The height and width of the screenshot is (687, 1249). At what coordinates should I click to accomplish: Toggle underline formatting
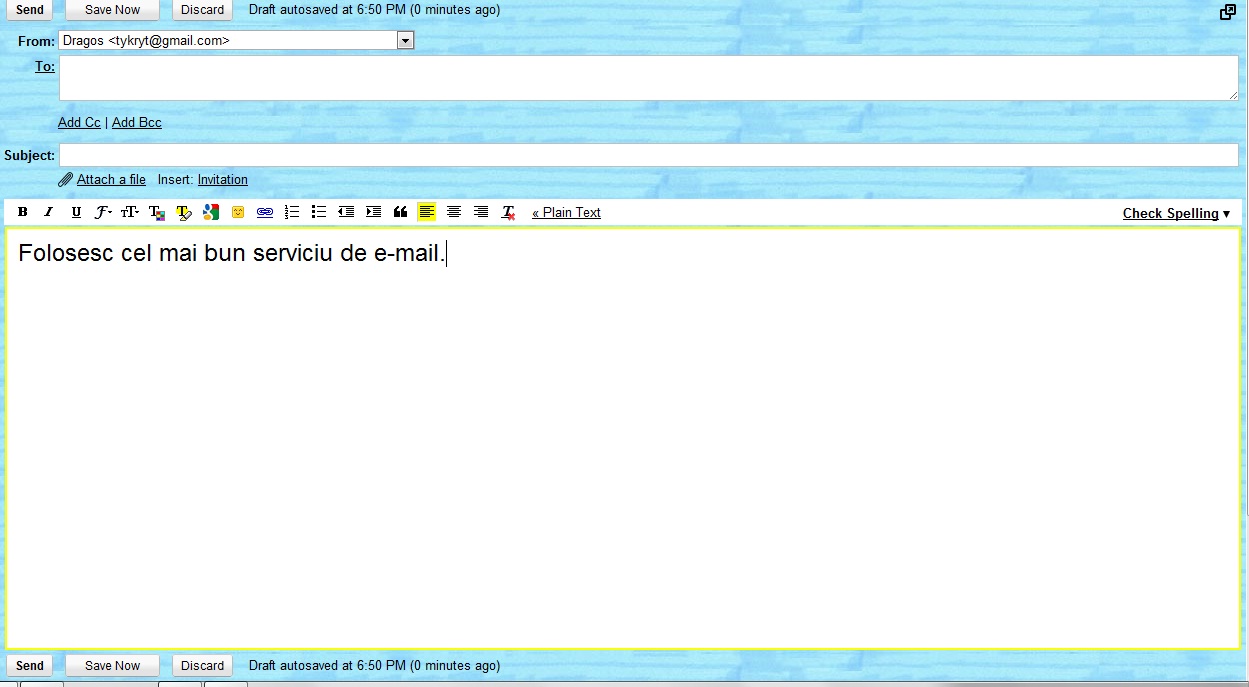(76, 212)
